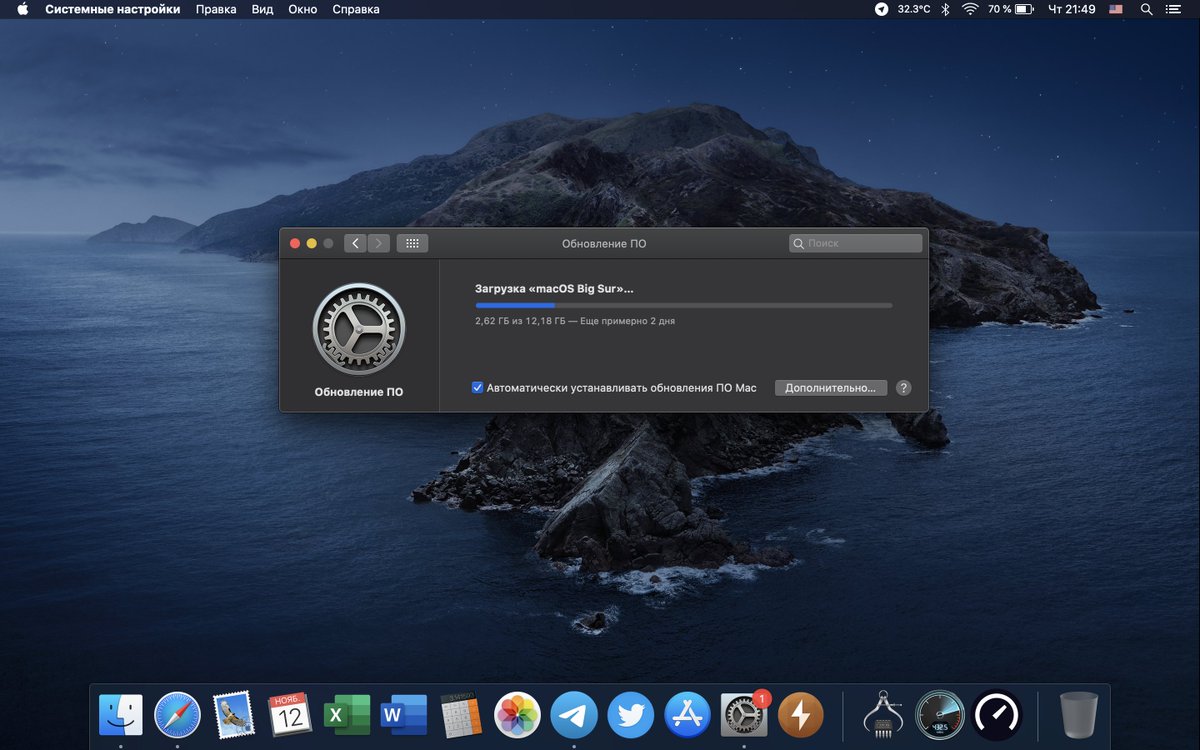Open the Photos app from the Dock
1200x750 pixels.
(517, 715)
